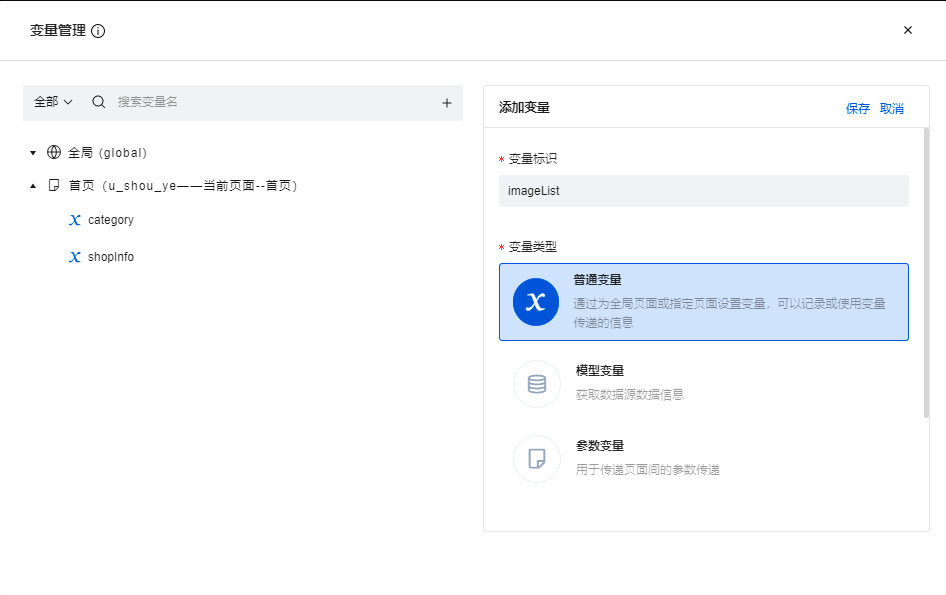Screen dimensions: 946x595
Task: Add a new variable with plus icon
Action: 446,103
